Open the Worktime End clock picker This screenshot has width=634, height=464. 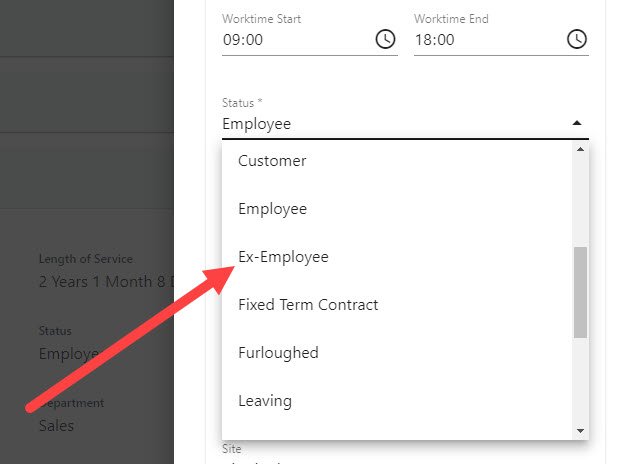[x=577, y=40]
